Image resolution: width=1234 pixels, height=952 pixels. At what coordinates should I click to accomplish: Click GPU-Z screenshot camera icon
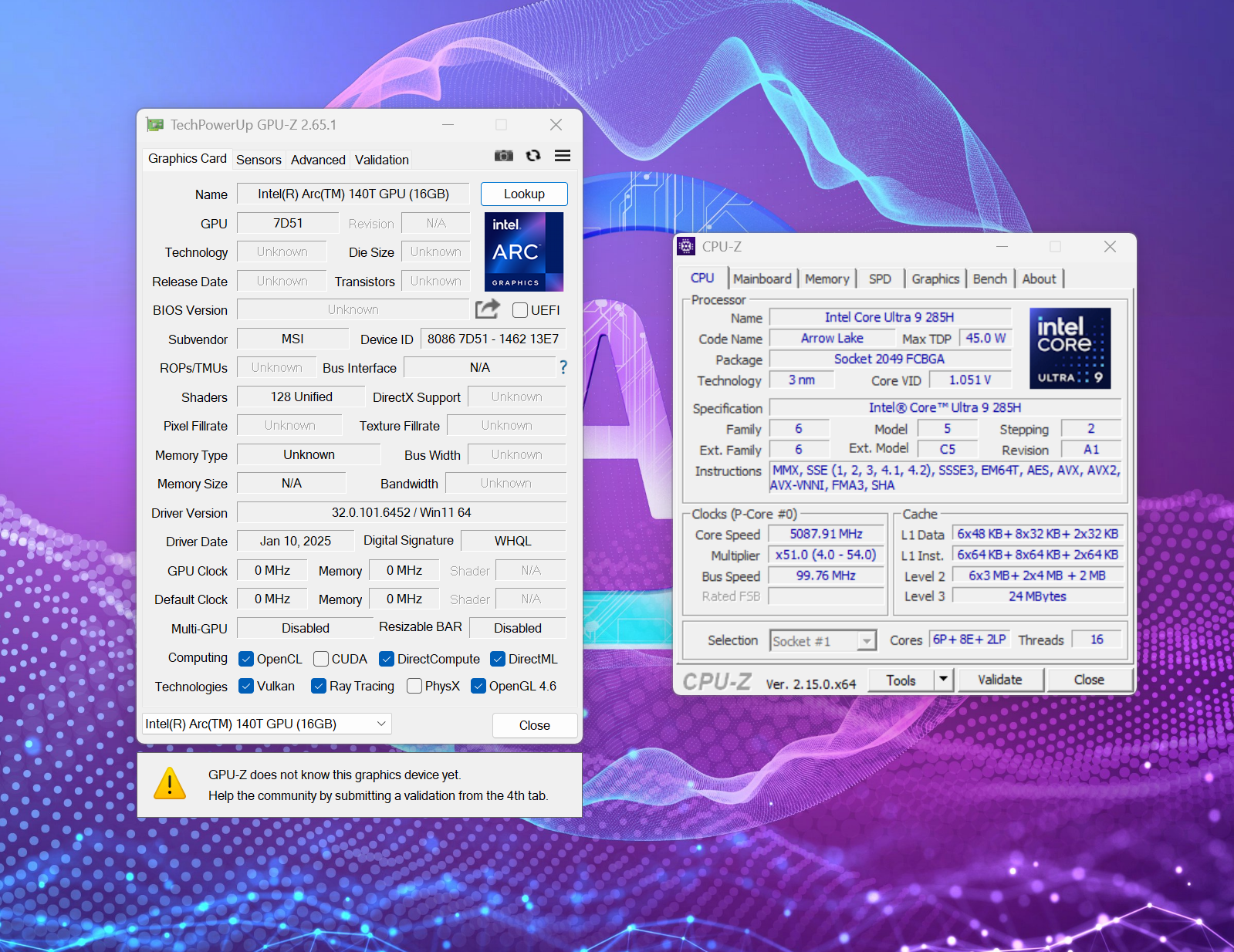click(504, 156)
